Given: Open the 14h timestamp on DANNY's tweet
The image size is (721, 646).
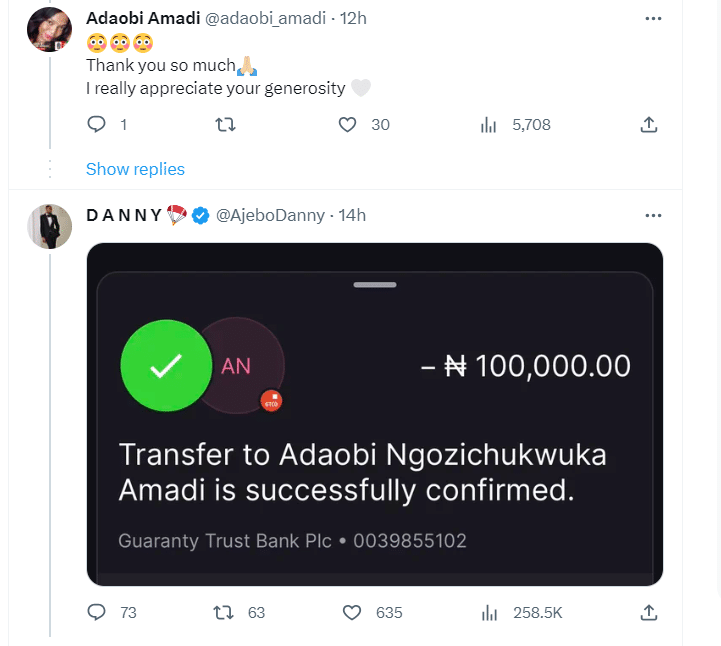Looking at the screenshot, I should click(352, 215).
